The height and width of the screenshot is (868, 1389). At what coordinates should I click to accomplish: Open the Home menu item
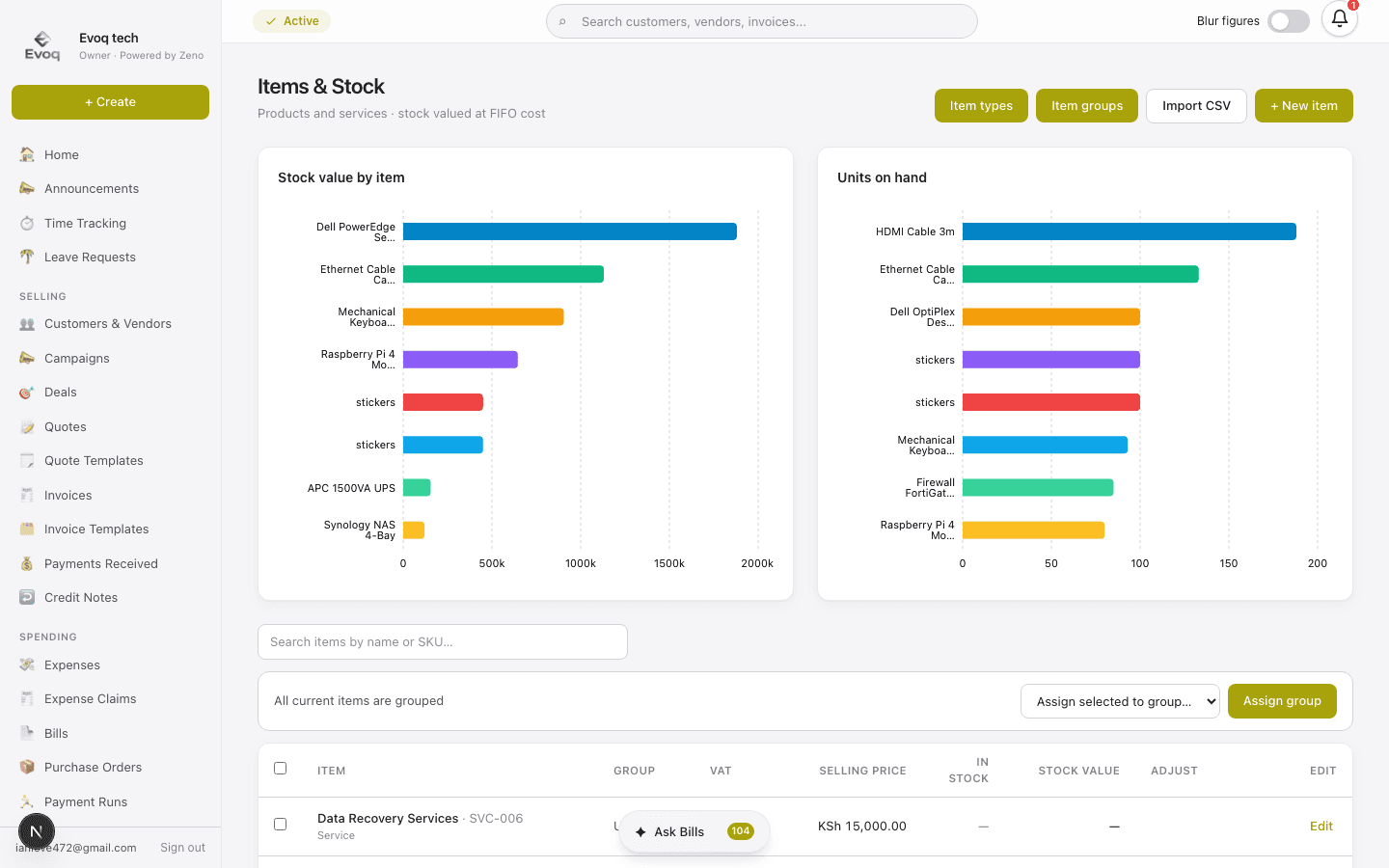click(110, 154)
